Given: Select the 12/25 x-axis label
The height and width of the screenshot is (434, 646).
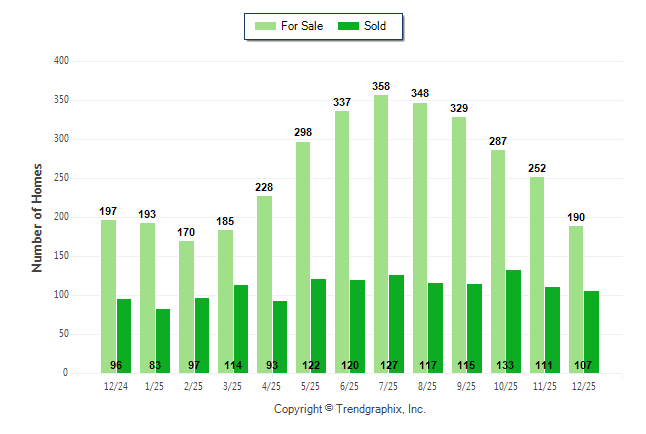Looking at the screenshot, I should 584,386.
